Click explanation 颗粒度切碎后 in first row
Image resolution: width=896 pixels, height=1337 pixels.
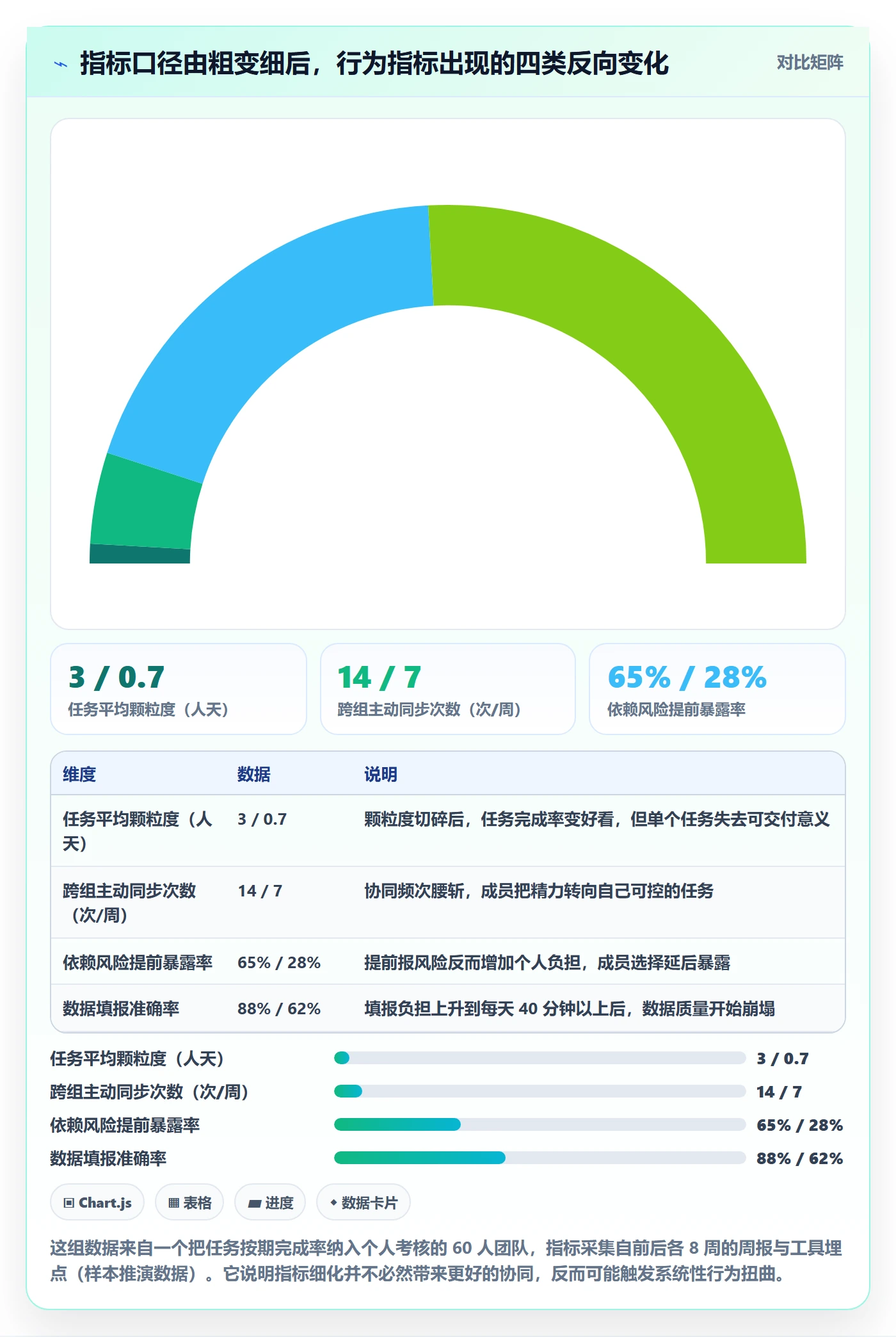(597, 819)
